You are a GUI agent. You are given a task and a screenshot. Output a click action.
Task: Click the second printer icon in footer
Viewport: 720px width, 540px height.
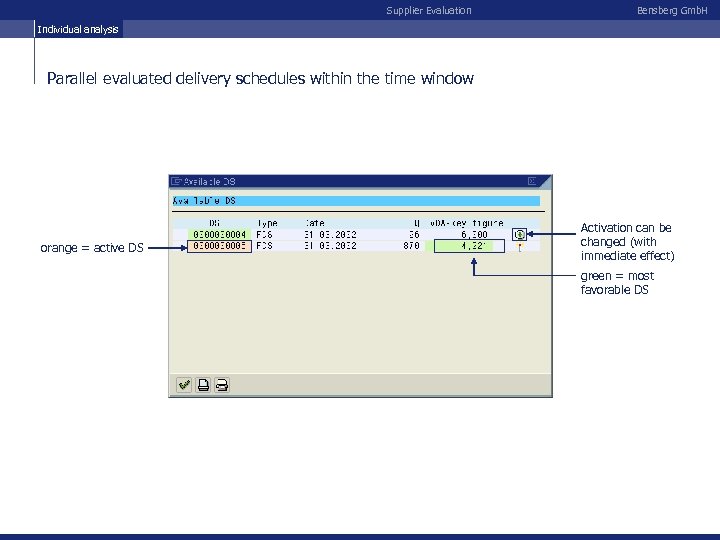(222, 385)
